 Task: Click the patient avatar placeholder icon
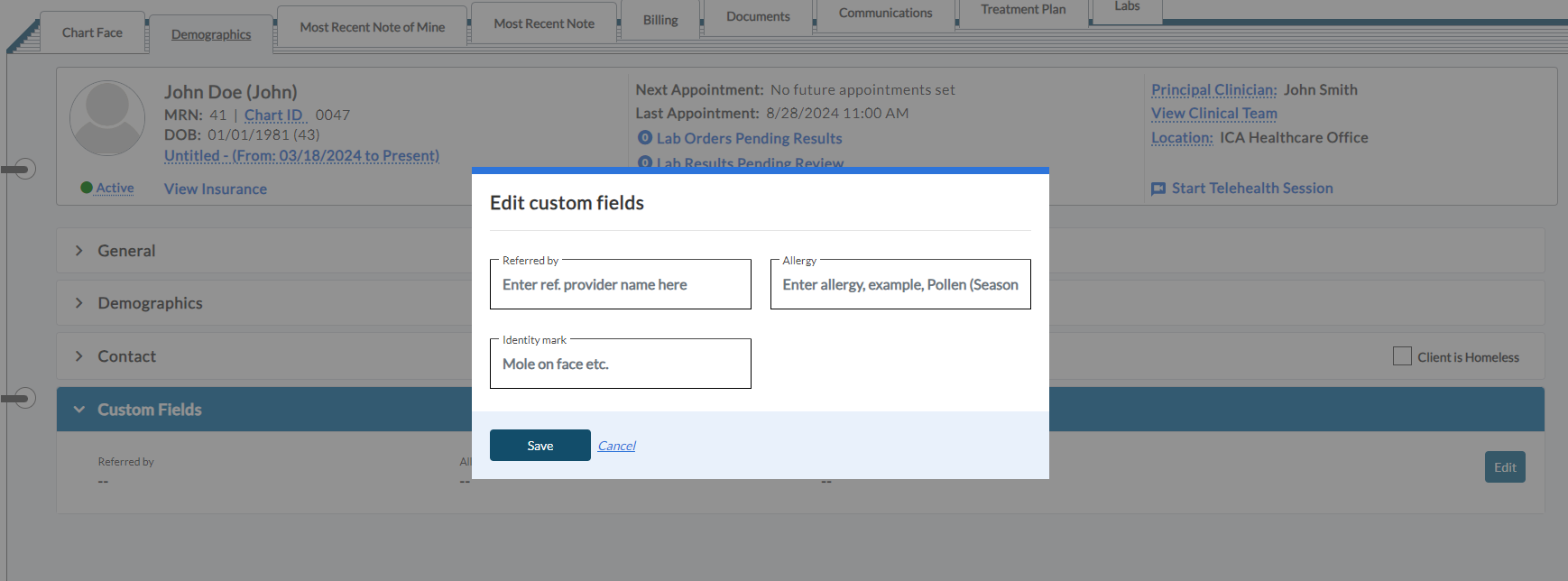(x=107, y=118)
